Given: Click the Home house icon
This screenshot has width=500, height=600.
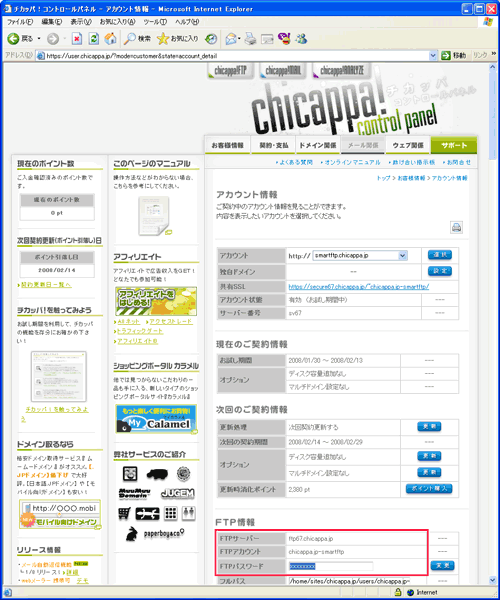Looking at the screenshot, I should pyautogui.click(x=110, y=38).
